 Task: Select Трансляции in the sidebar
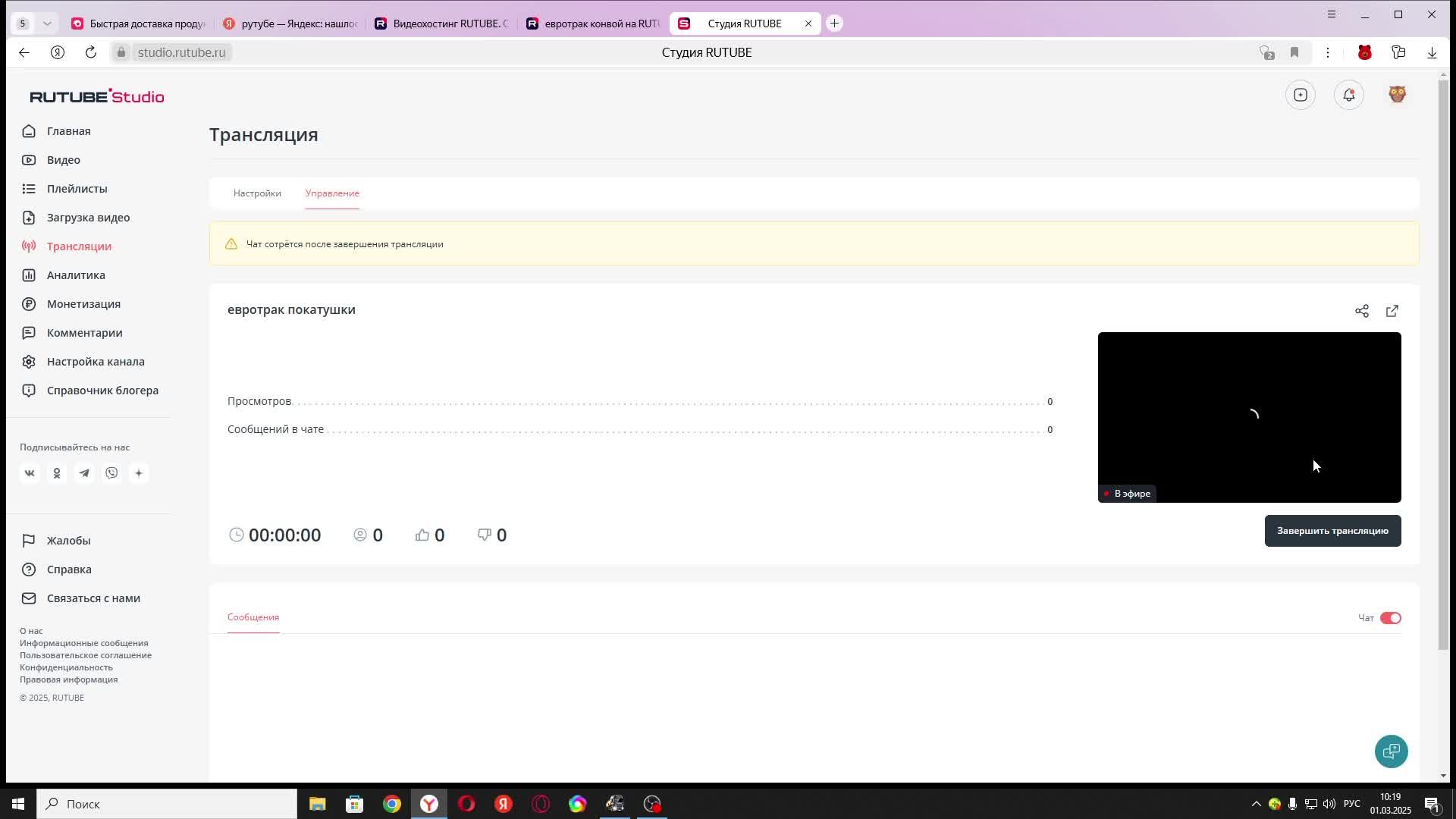(79, 246)
